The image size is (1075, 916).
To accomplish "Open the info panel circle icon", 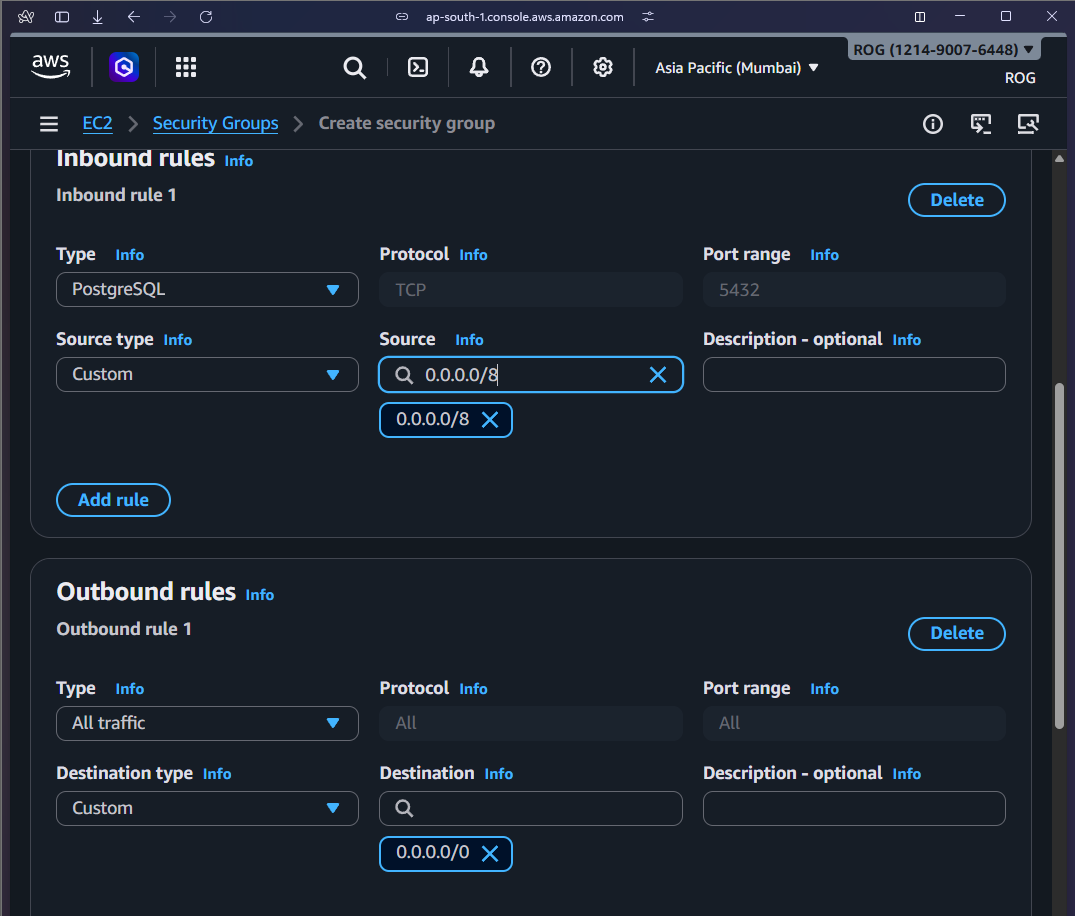I will coord(932,124).
